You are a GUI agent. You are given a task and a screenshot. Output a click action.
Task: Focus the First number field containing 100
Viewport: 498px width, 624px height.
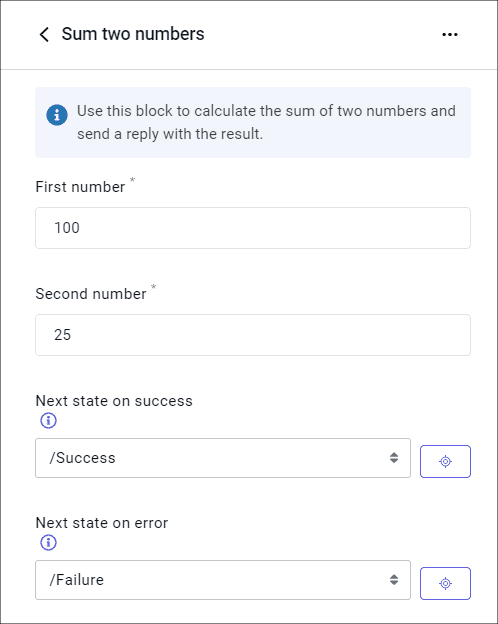pyautogui.click(x=253, y=228)
